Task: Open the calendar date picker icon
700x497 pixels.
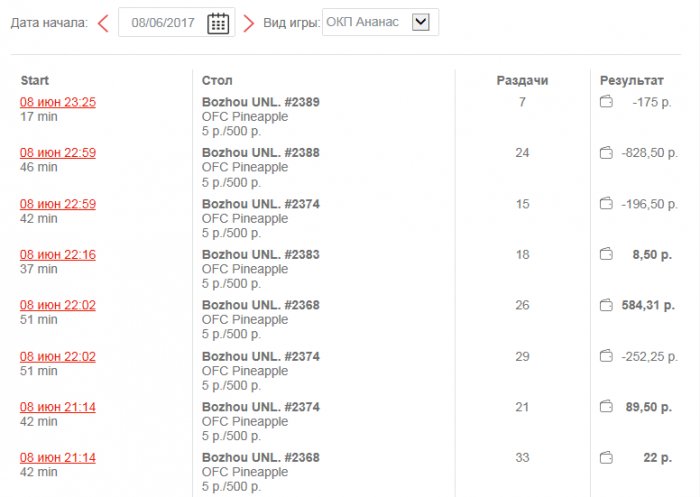Action: tap(217, 23)
